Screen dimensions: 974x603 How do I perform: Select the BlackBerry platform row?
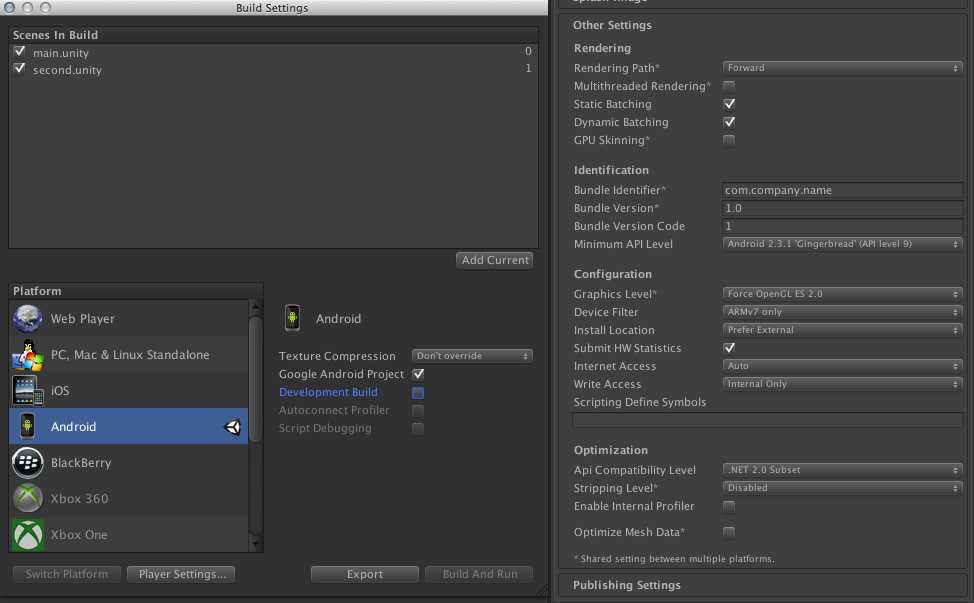pos(129,462)
